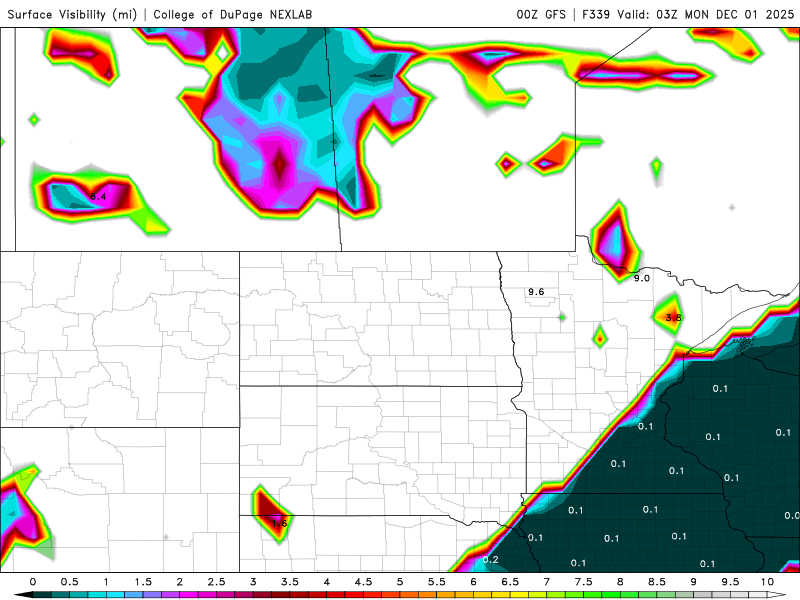
Task: Click the colorbar tick label 6.5
Action: [510, 582]
